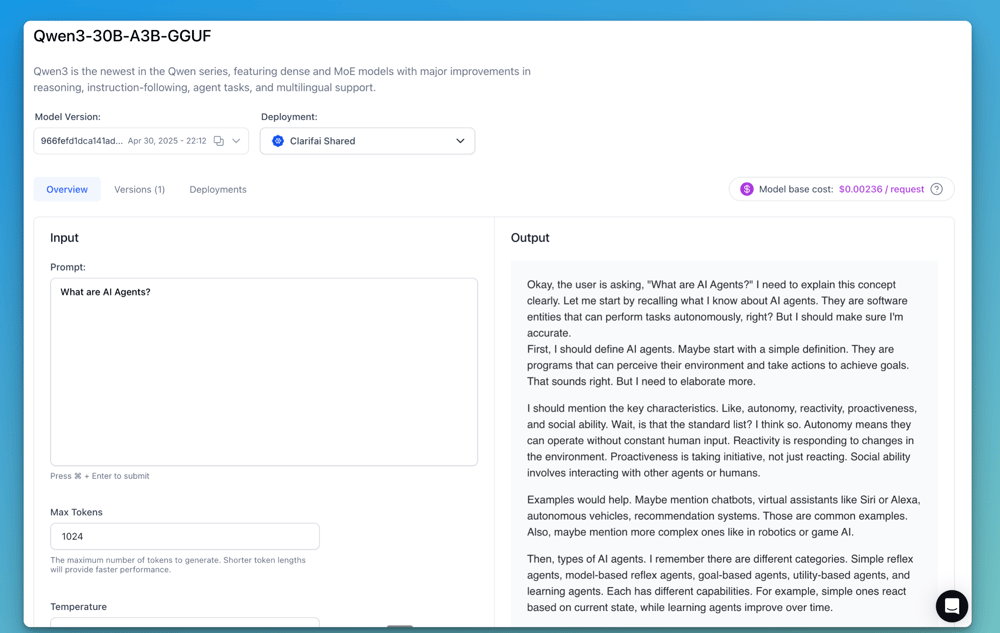Viewport: 1000px width, 633px height.
Task: Go to the Deployments tab
Action: point(218,189)
